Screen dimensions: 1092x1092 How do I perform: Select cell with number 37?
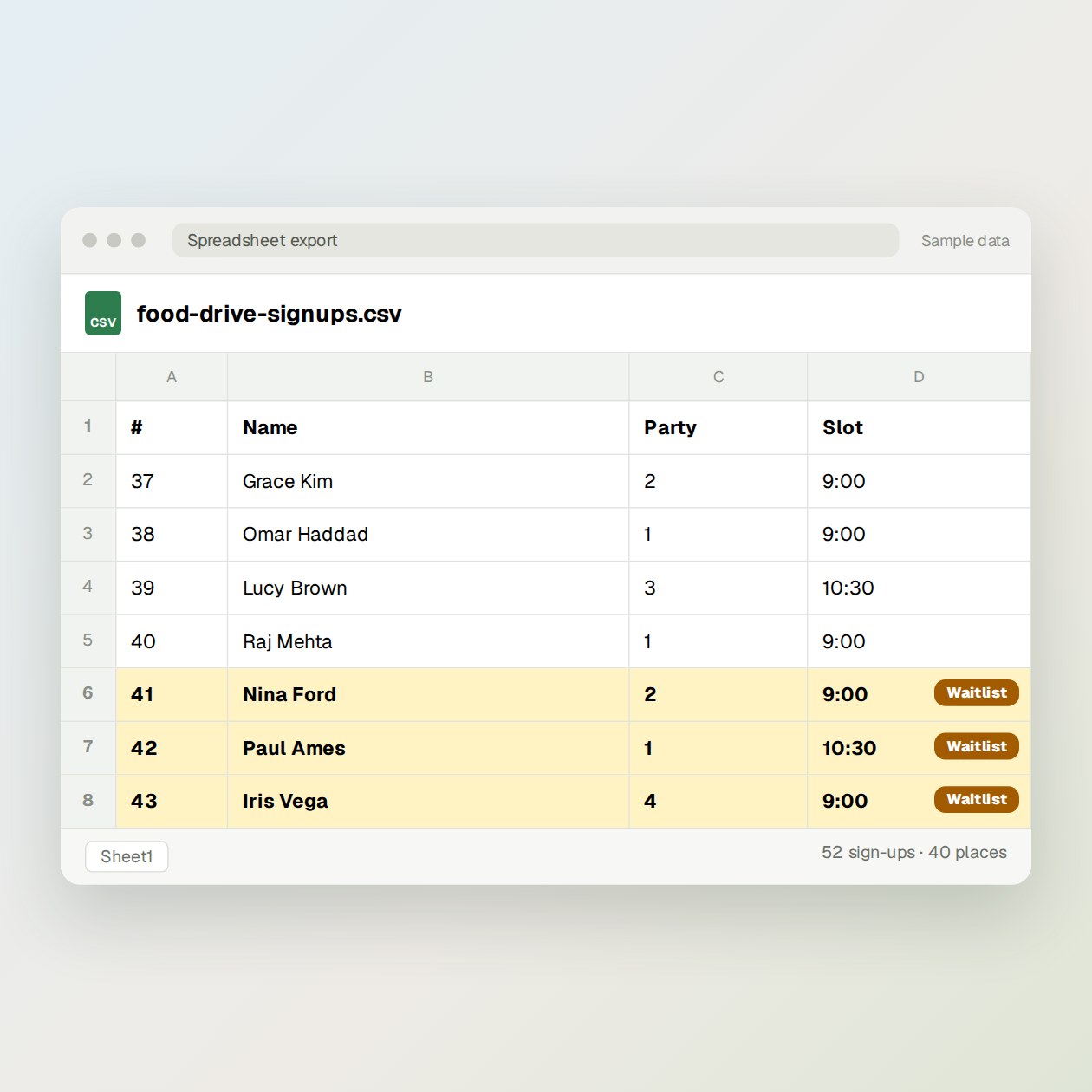(x=172, y=481)
